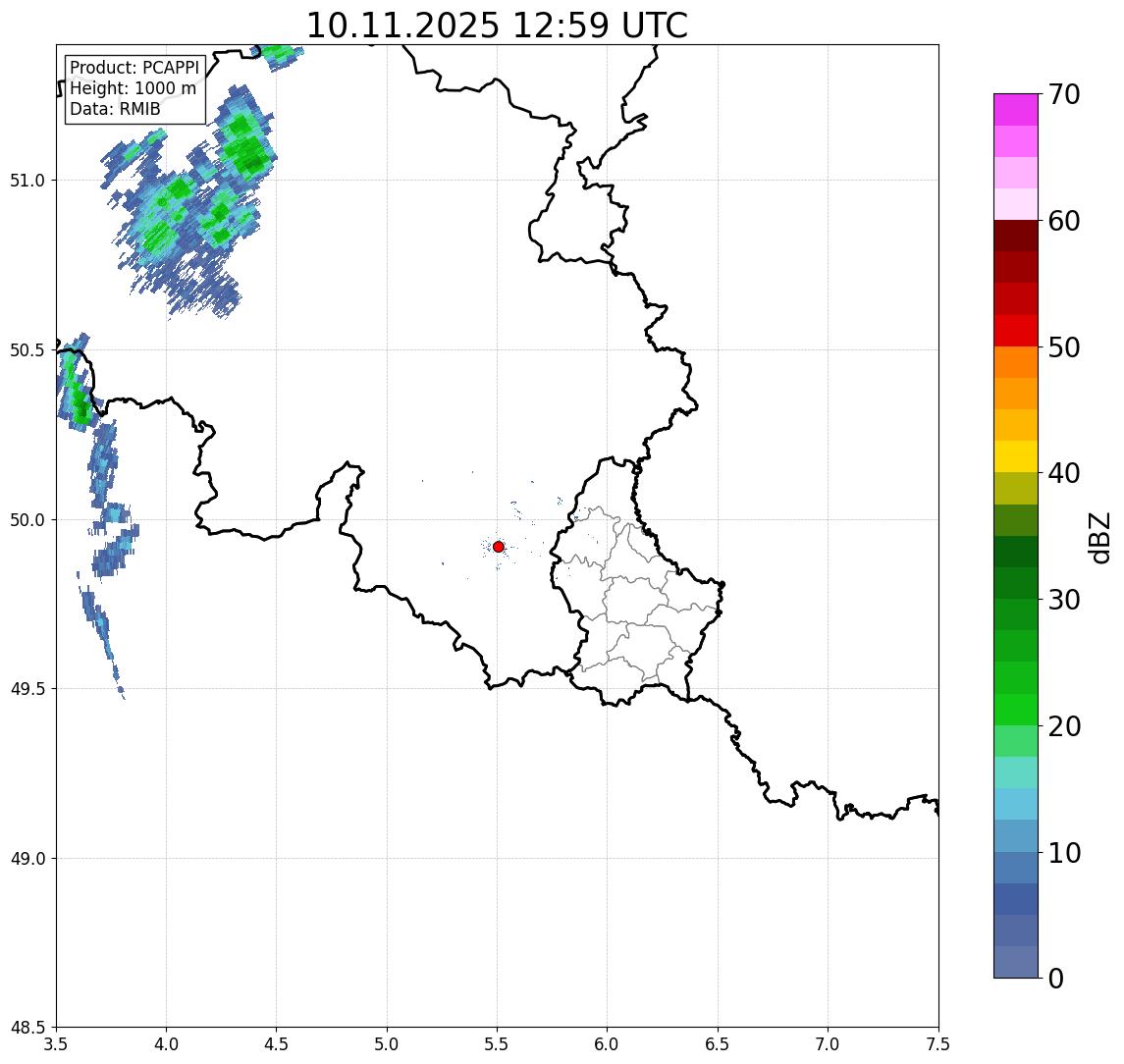Screen dimensions: 1124x1064
Task: Click the colorbar tick label 40
Action: pyautogui.click(x=1064, y=473)
